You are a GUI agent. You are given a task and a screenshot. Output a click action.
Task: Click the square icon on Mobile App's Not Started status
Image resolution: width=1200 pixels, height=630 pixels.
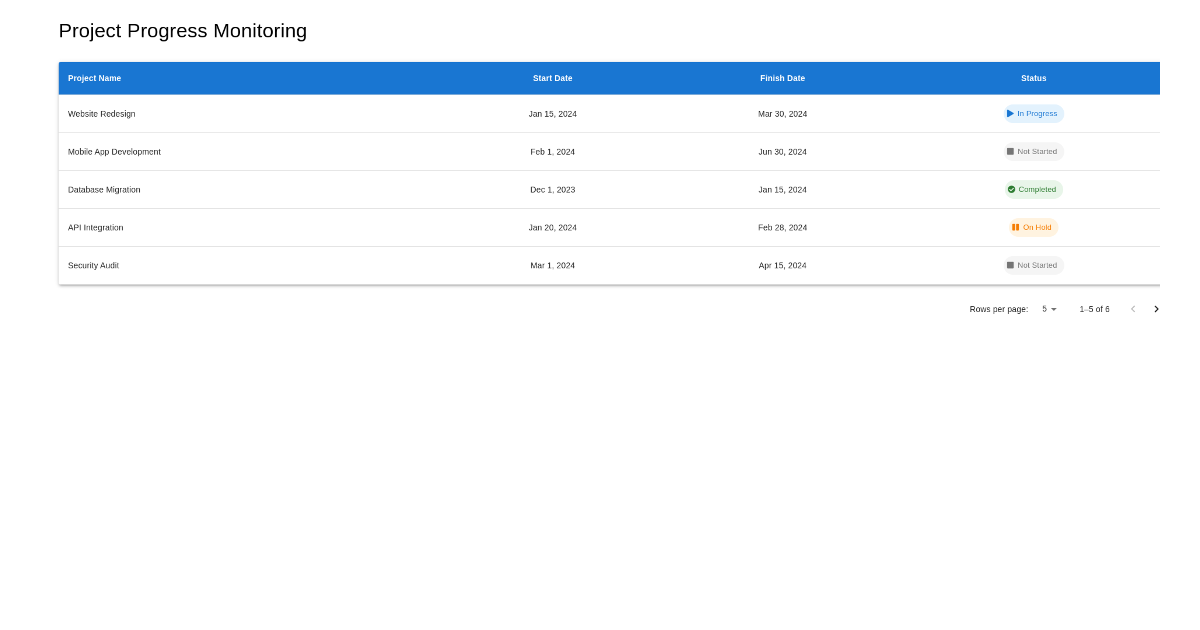click(x=1010, y=152)
